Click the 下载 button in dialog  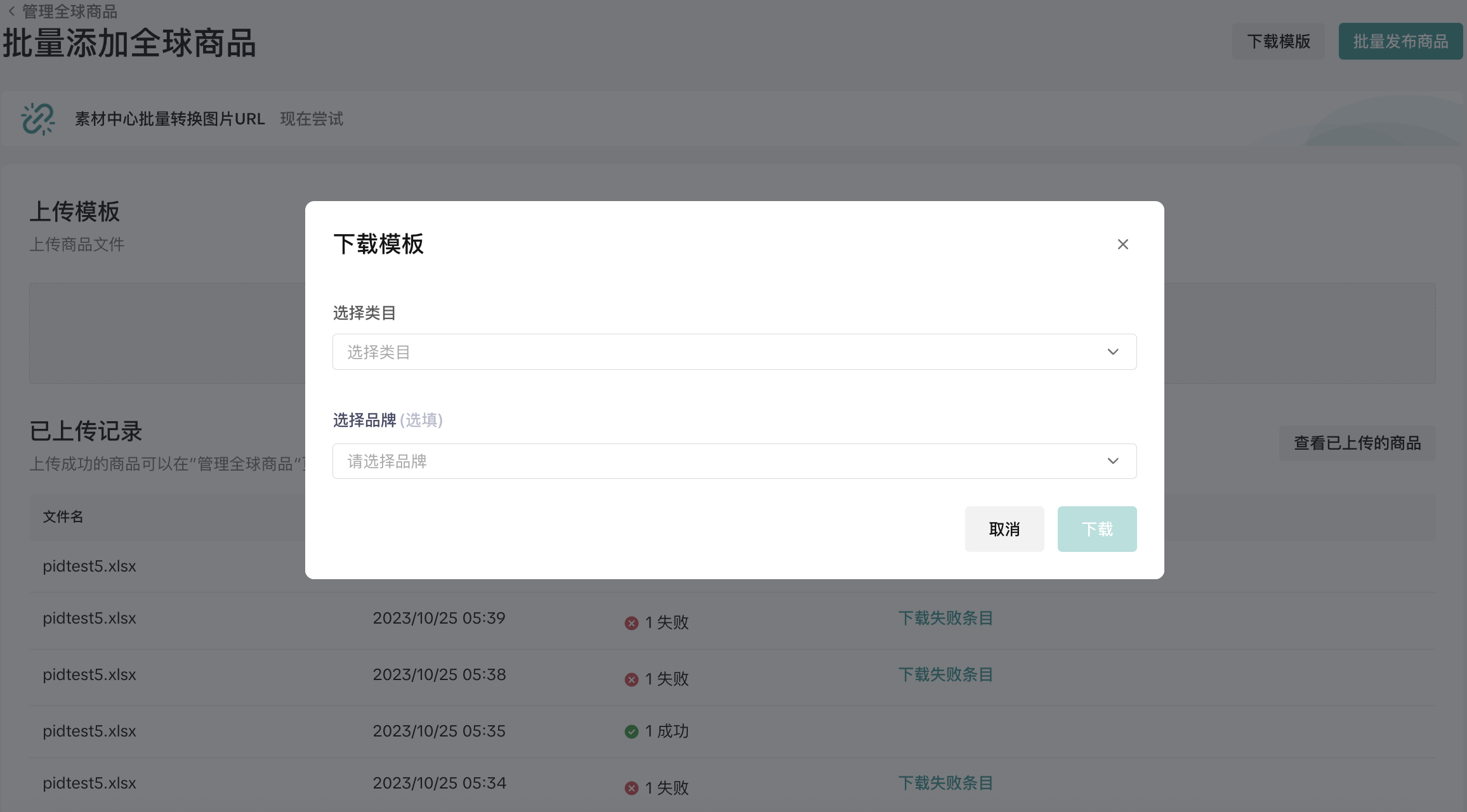pyautogui.click(x=1097, y=529)
